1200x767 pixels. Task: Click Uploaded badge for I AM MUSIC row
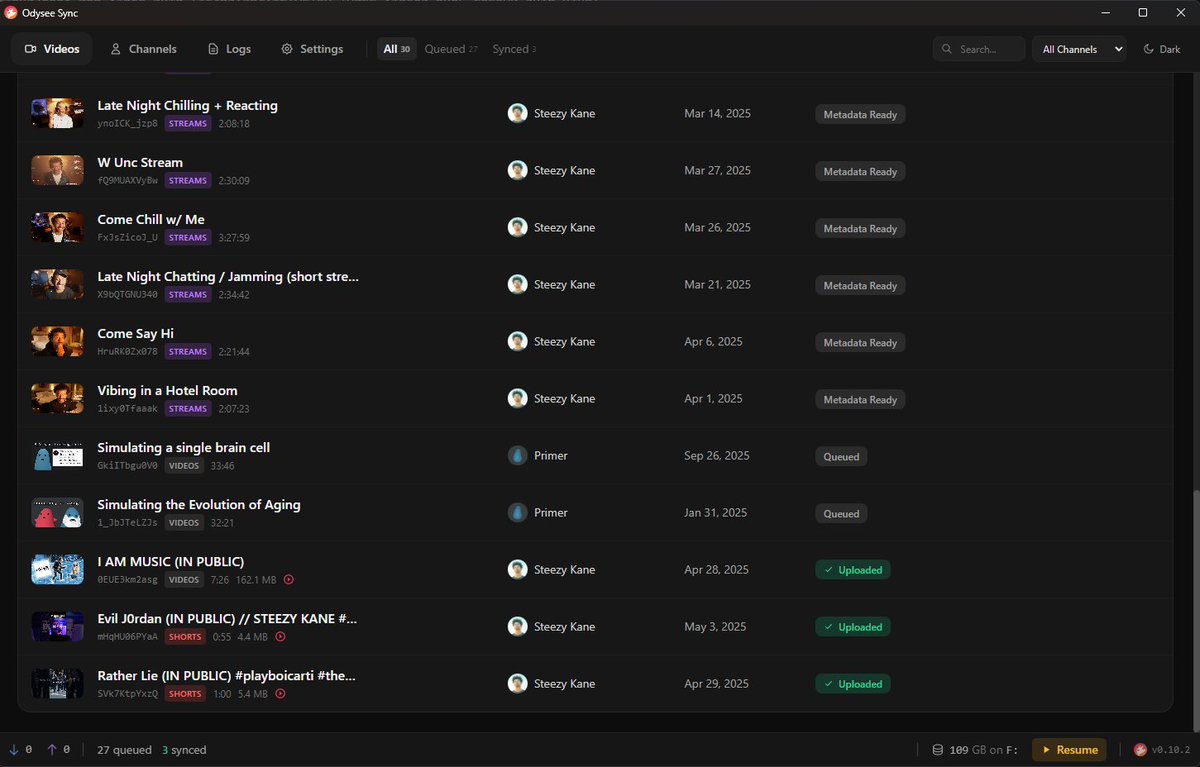click(x=853, y=571)
